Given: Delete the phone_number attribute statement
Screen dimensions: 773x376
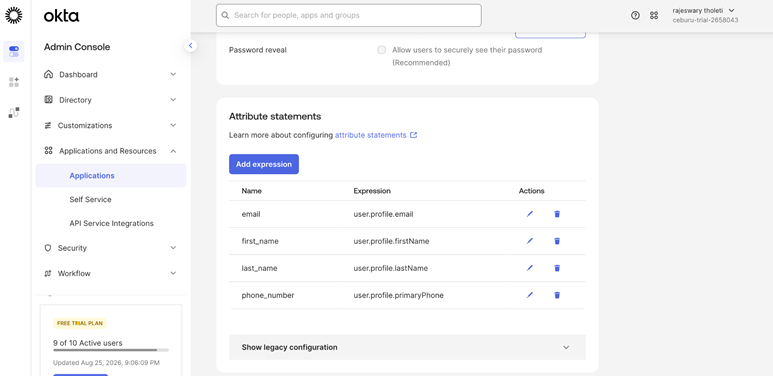Looking at the screenshot, I should click(557, 295).
